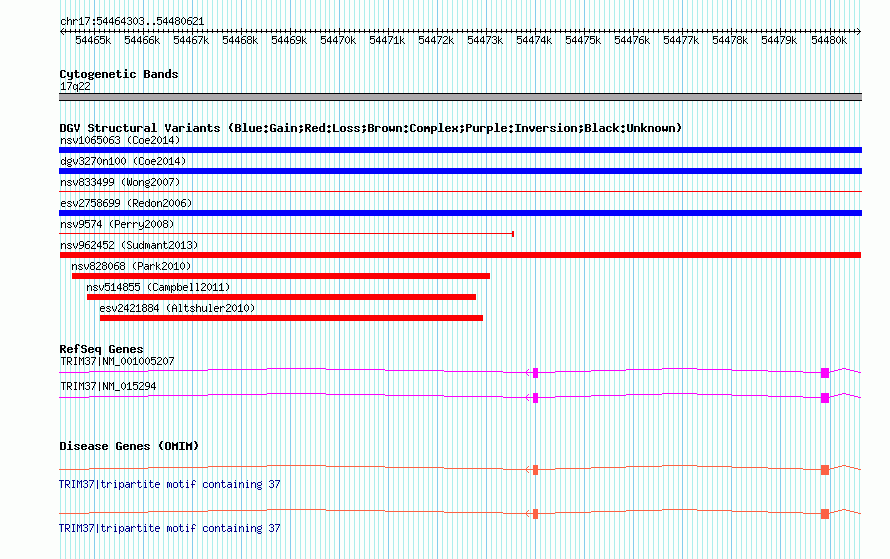Click the 54465k ruler tick label
The image size is (890, 559).
(93, 40)
